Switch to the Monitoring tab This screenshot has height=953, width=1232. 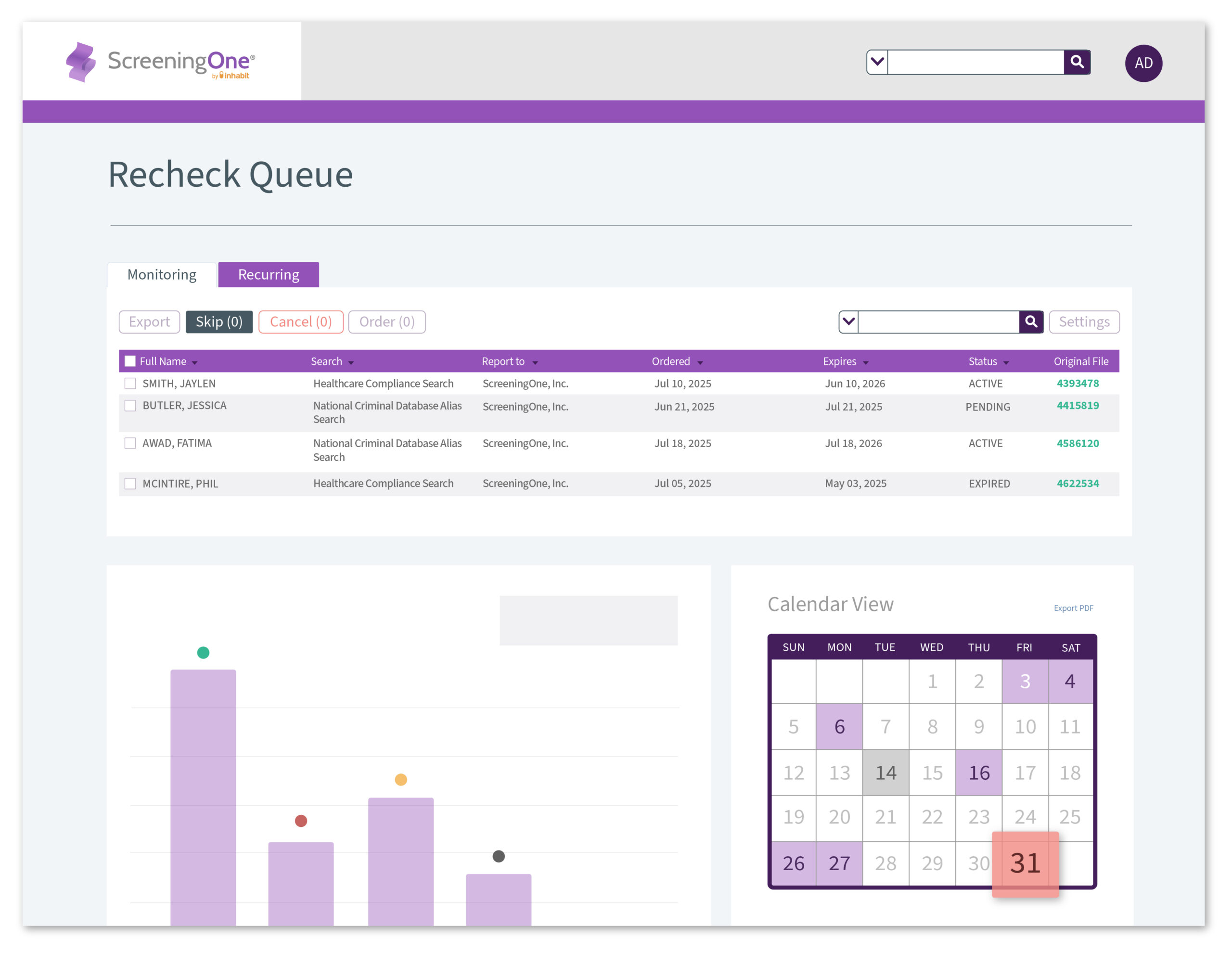(162, 275)
